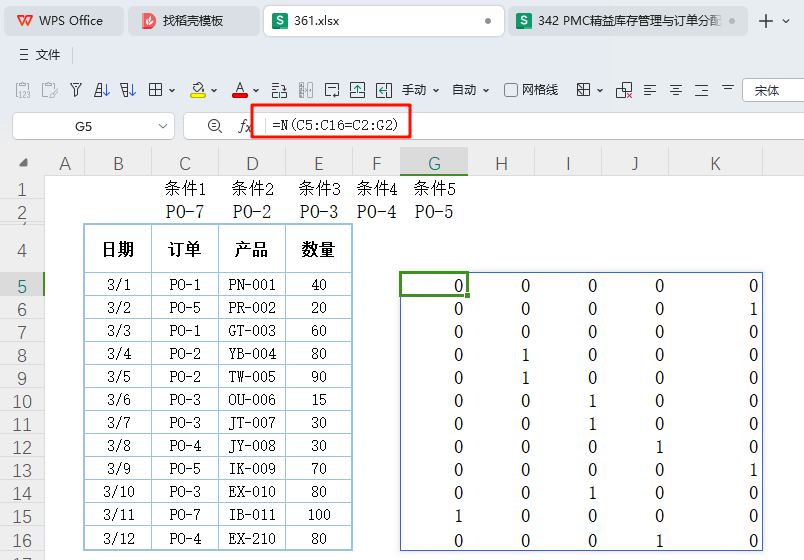Open the 文件 menu
This screenshot has height=560, width=804.
(40, 54)
